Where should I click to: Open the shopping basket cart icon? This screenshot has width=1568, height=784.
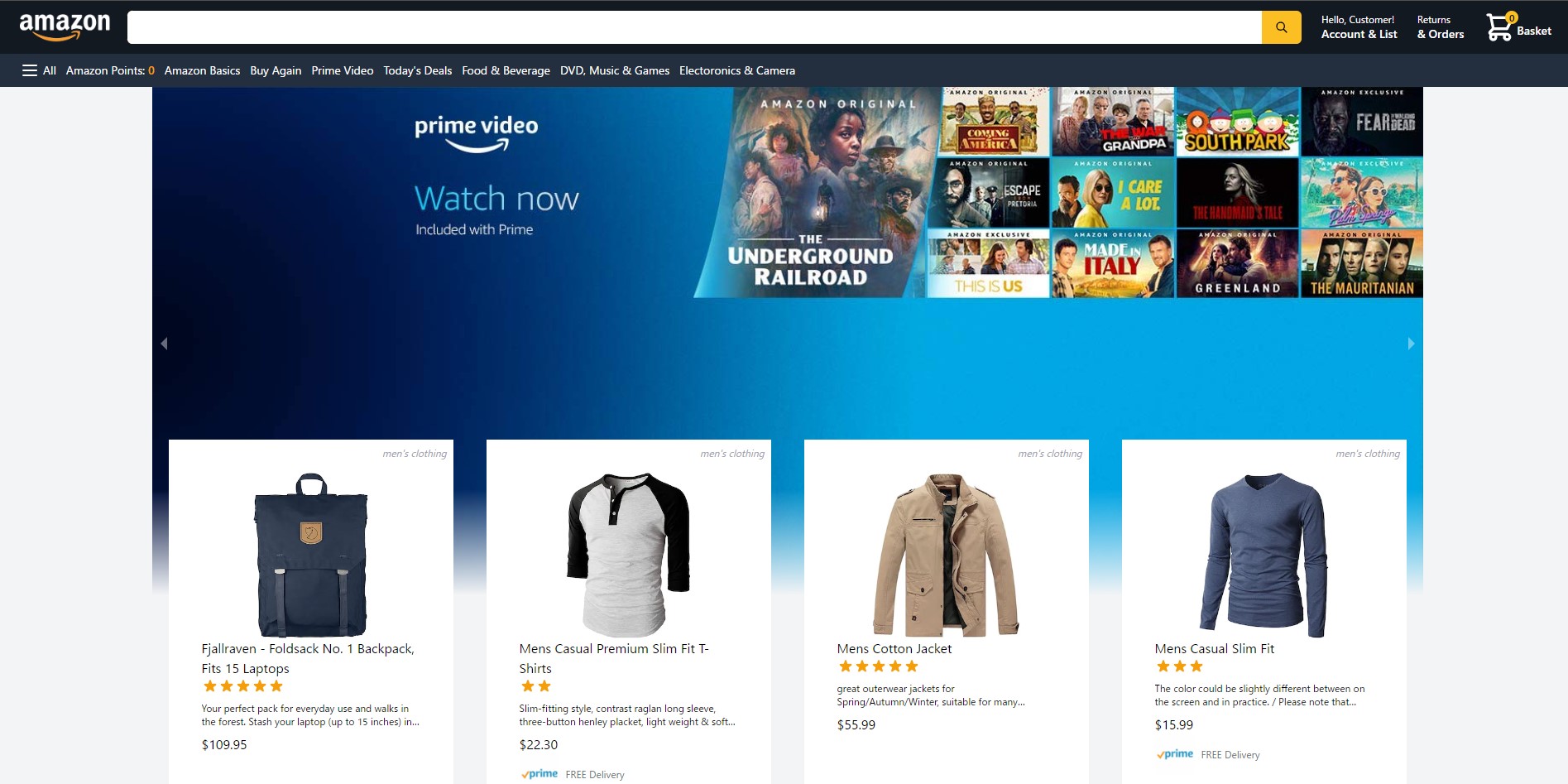1498,28
